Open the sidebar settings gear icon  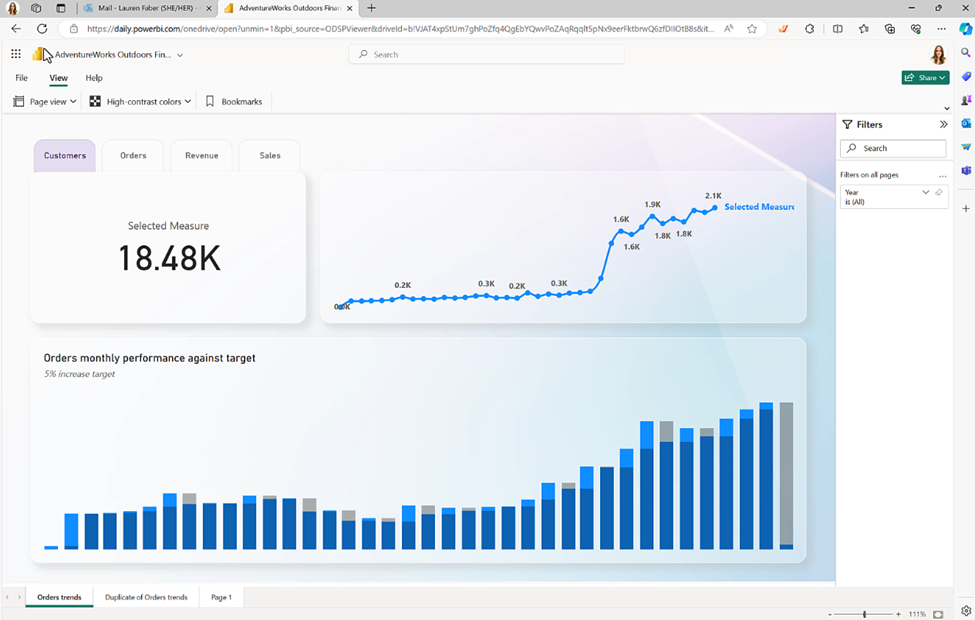click(x=966, y=611)
